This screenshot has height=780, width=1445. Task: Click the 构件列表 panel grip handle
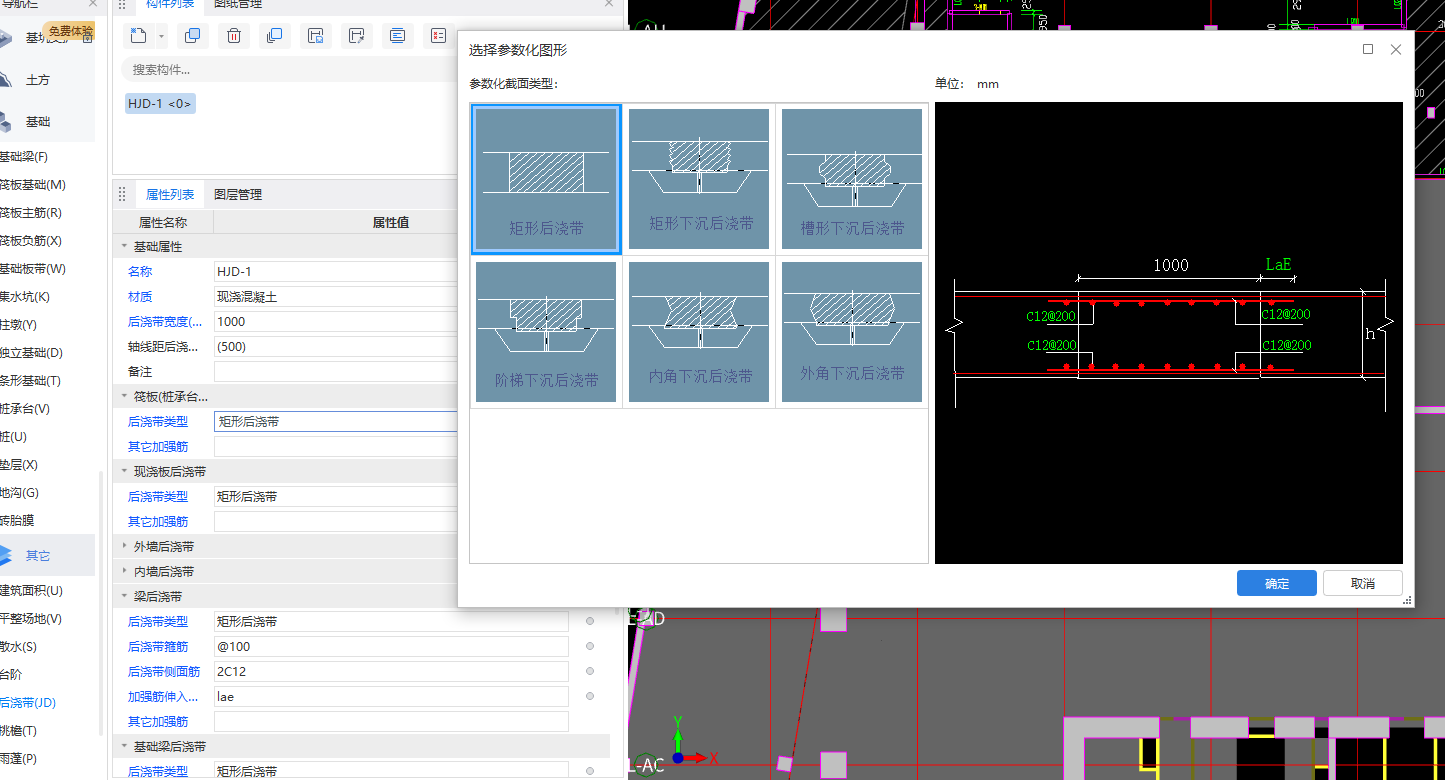point(123,4)
